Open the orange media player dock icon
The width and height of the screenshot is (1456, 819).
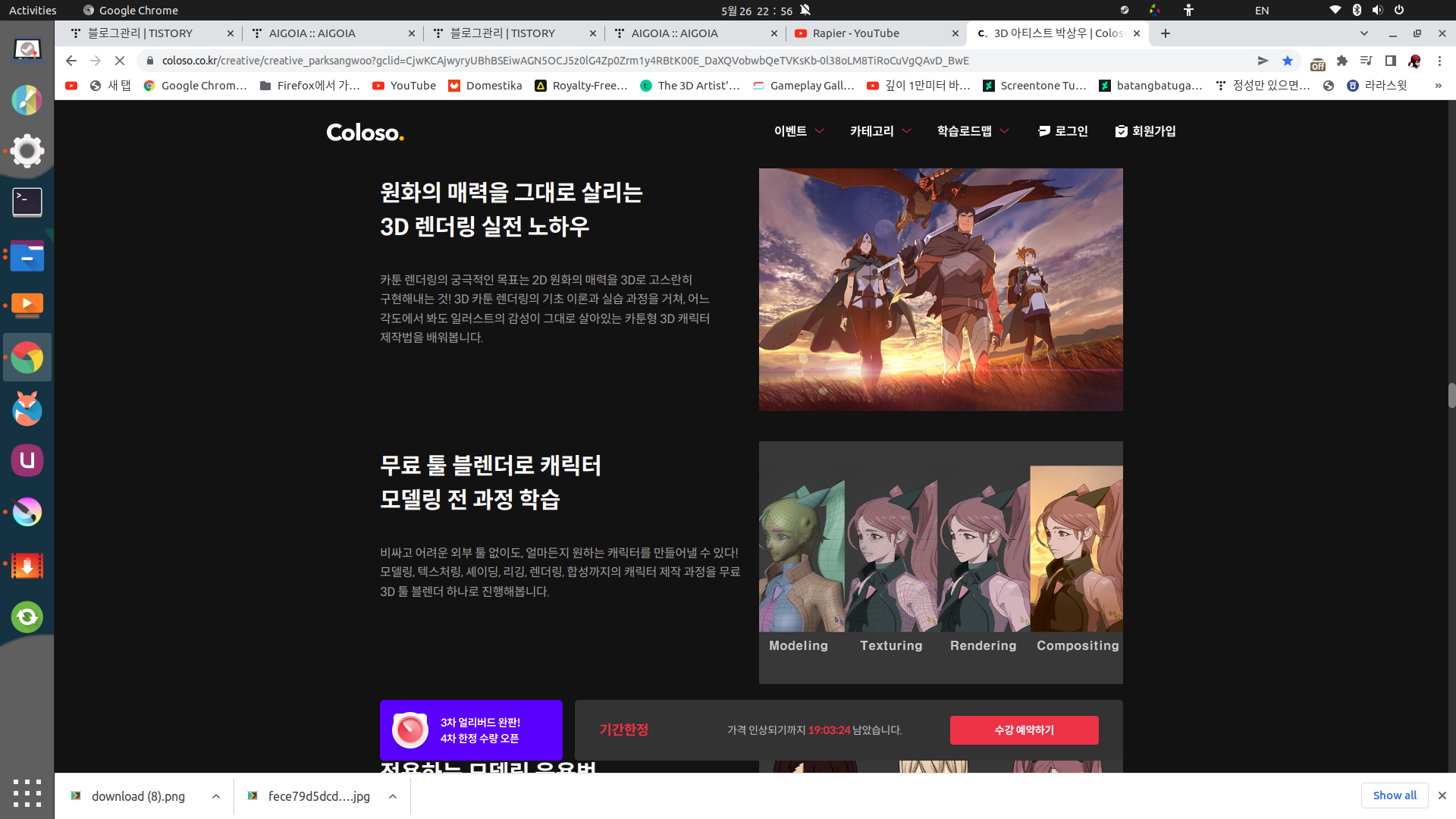27,306
